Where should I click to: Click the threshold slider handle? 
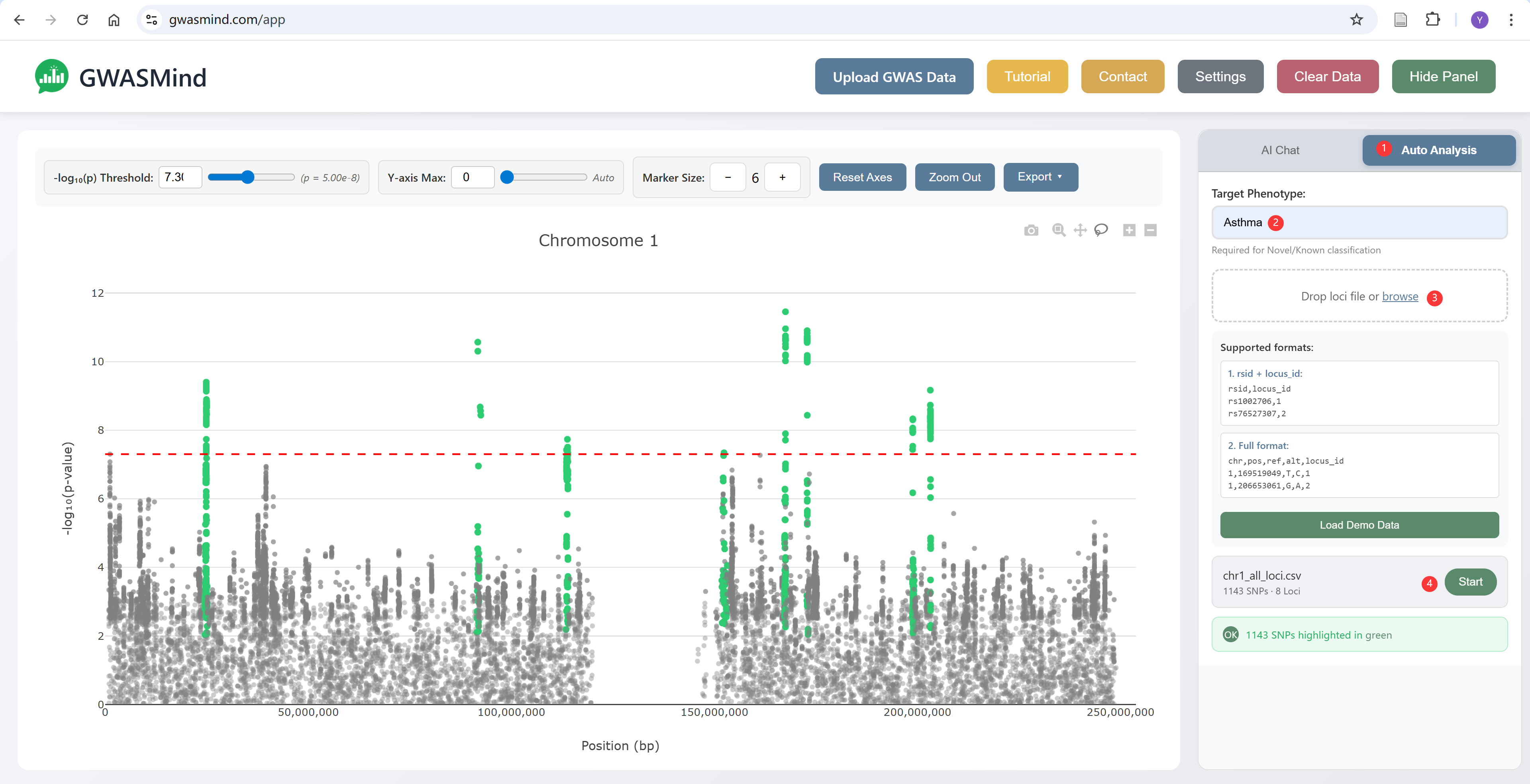click(x=248, y=177)
